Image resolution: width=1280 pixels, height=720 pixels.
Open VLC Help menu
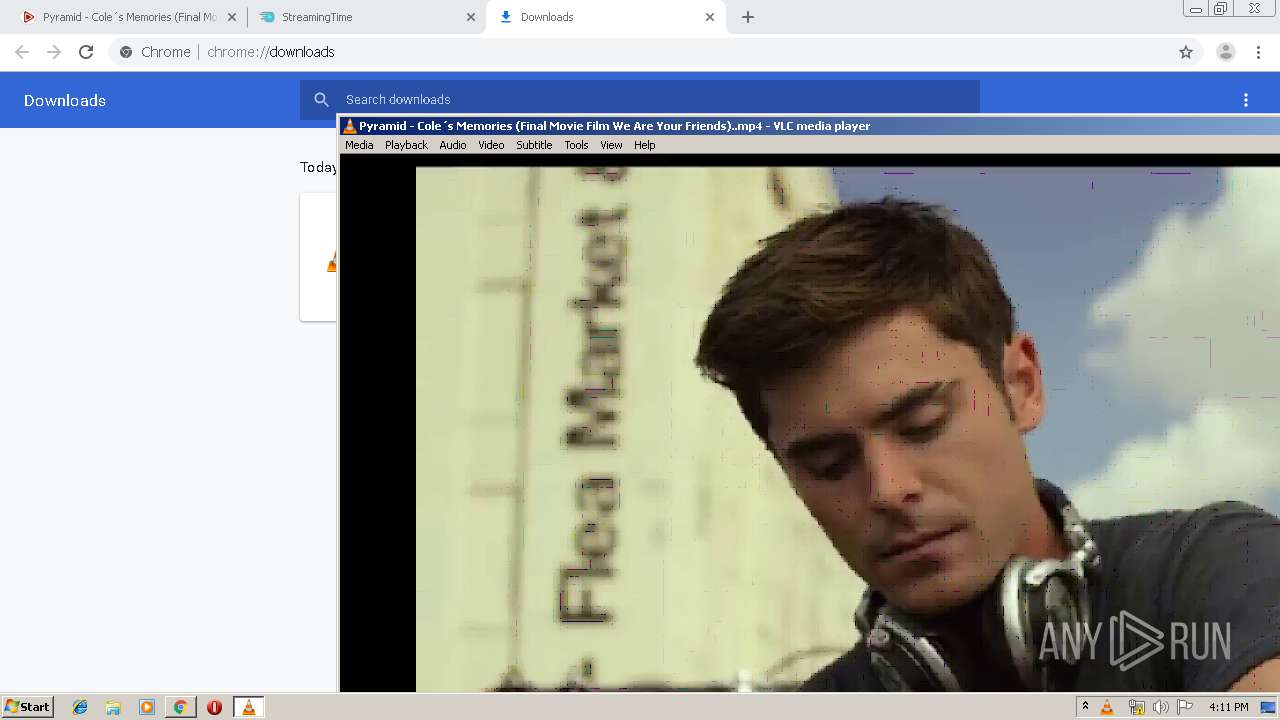tap(645, 145)
